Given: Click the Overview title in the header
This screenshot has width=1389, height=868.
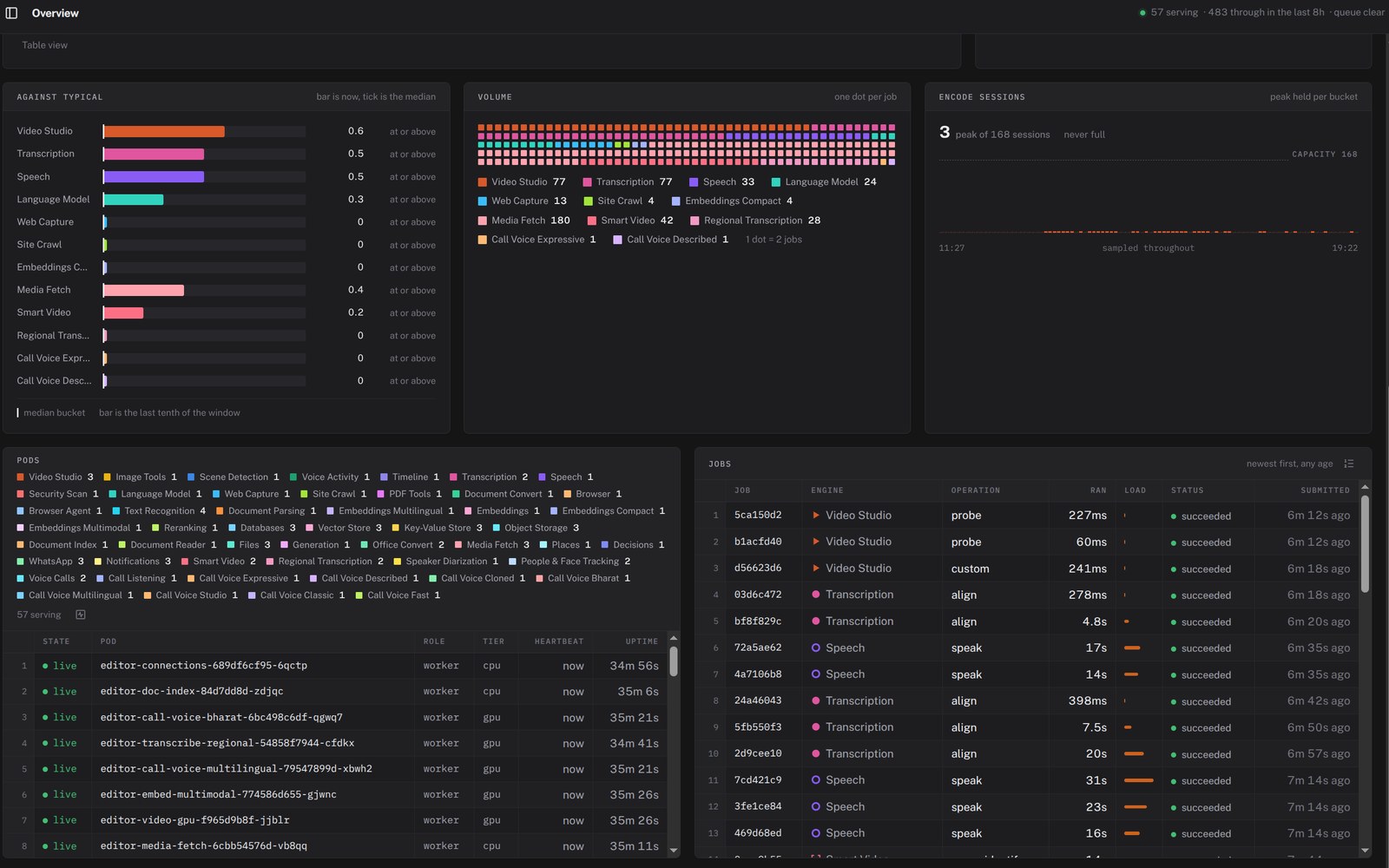Looking at the screenshot, I should tap(55, 13).
